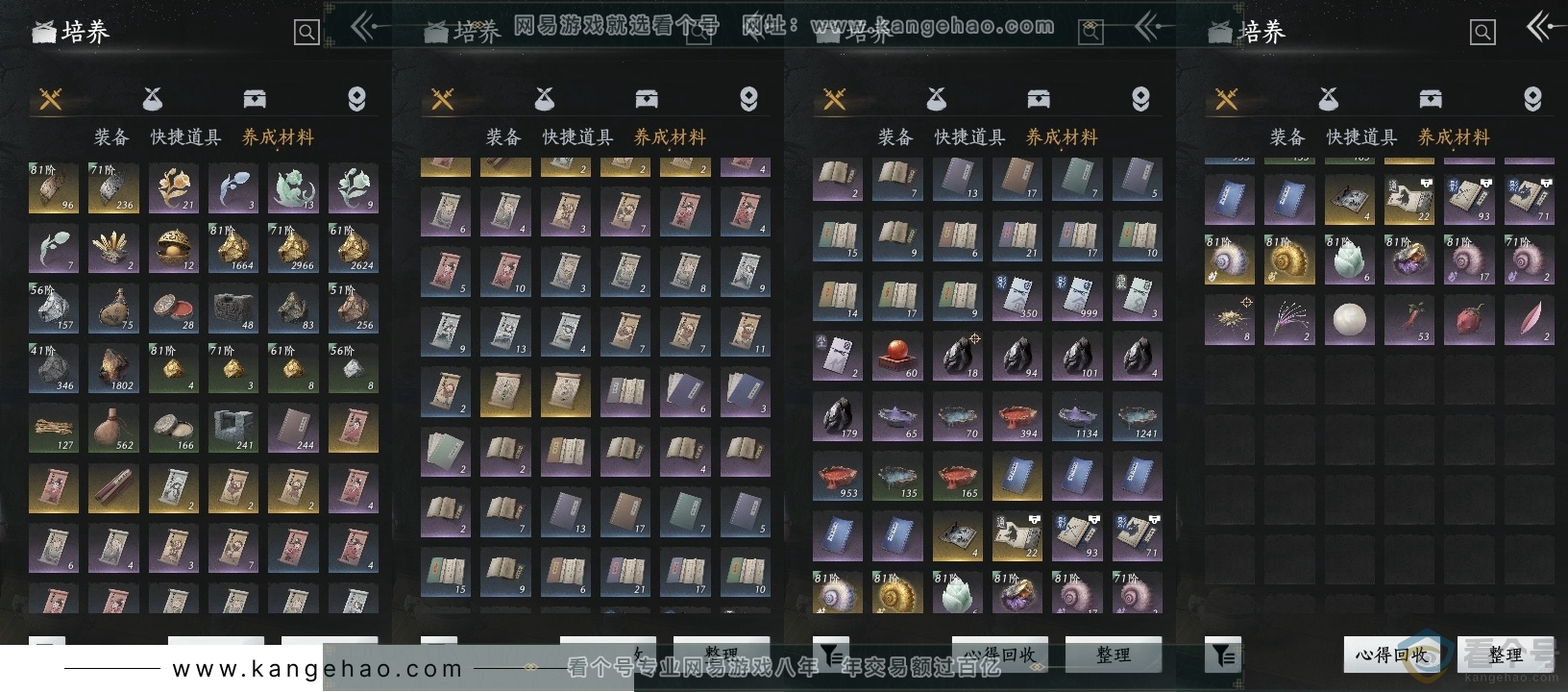Select red bowl item with count 394
This screenshot has width=1568, height=692.
pos(1017,416)
